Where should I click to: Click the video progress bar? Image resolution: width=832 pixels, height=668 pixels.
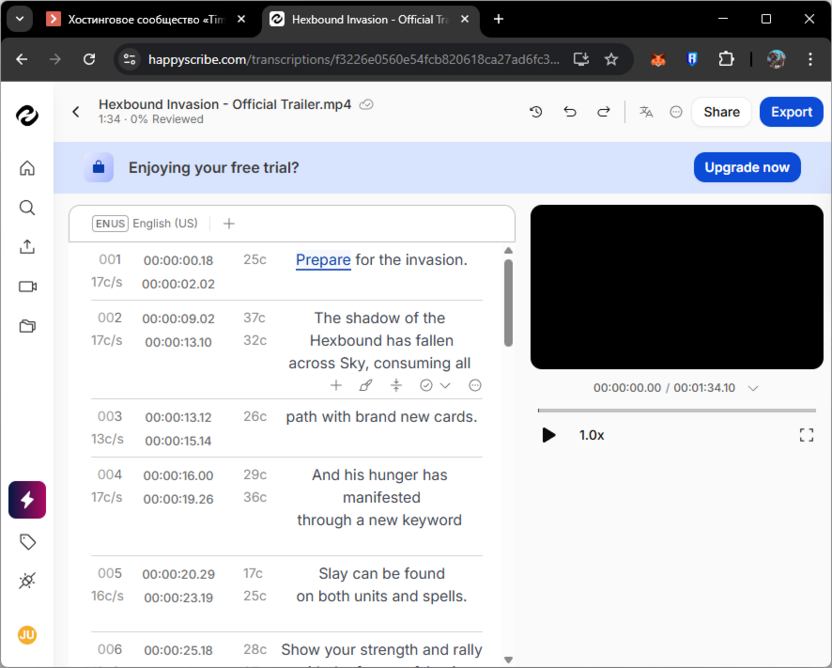click(x=677, y=410)
